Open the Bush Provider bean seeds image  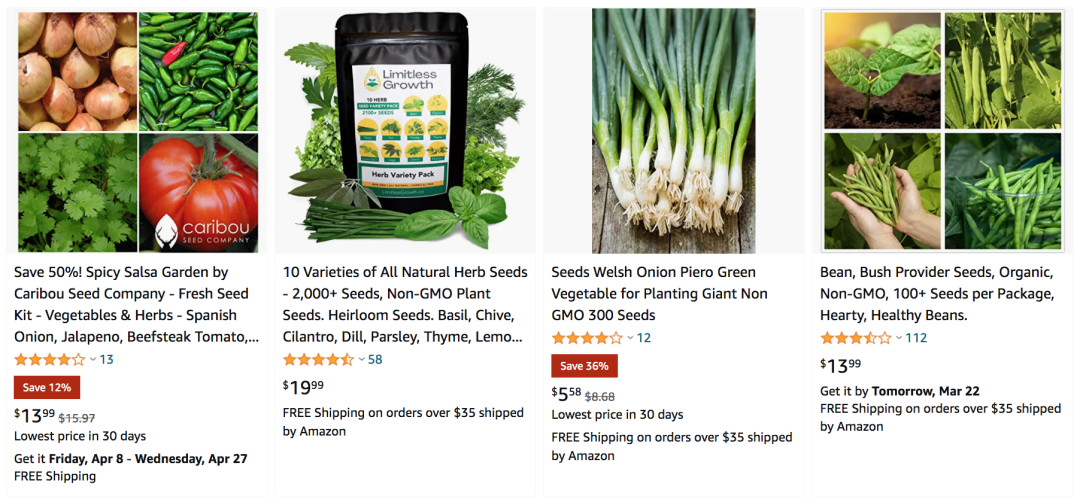pyautogui.click(x=942, y=131)
